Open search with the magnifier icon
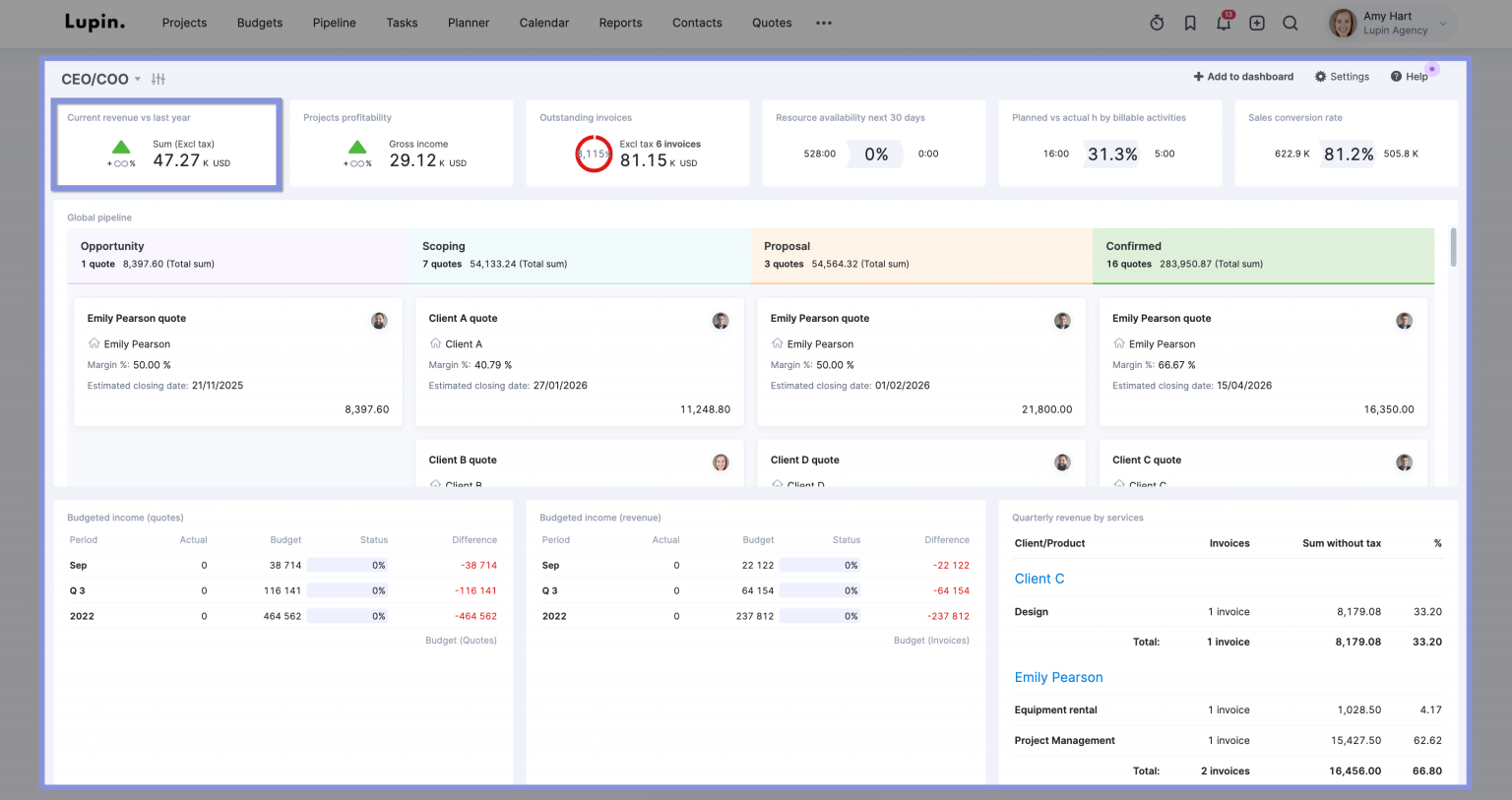This screenshot has height=800, width=1512. 1291,22
